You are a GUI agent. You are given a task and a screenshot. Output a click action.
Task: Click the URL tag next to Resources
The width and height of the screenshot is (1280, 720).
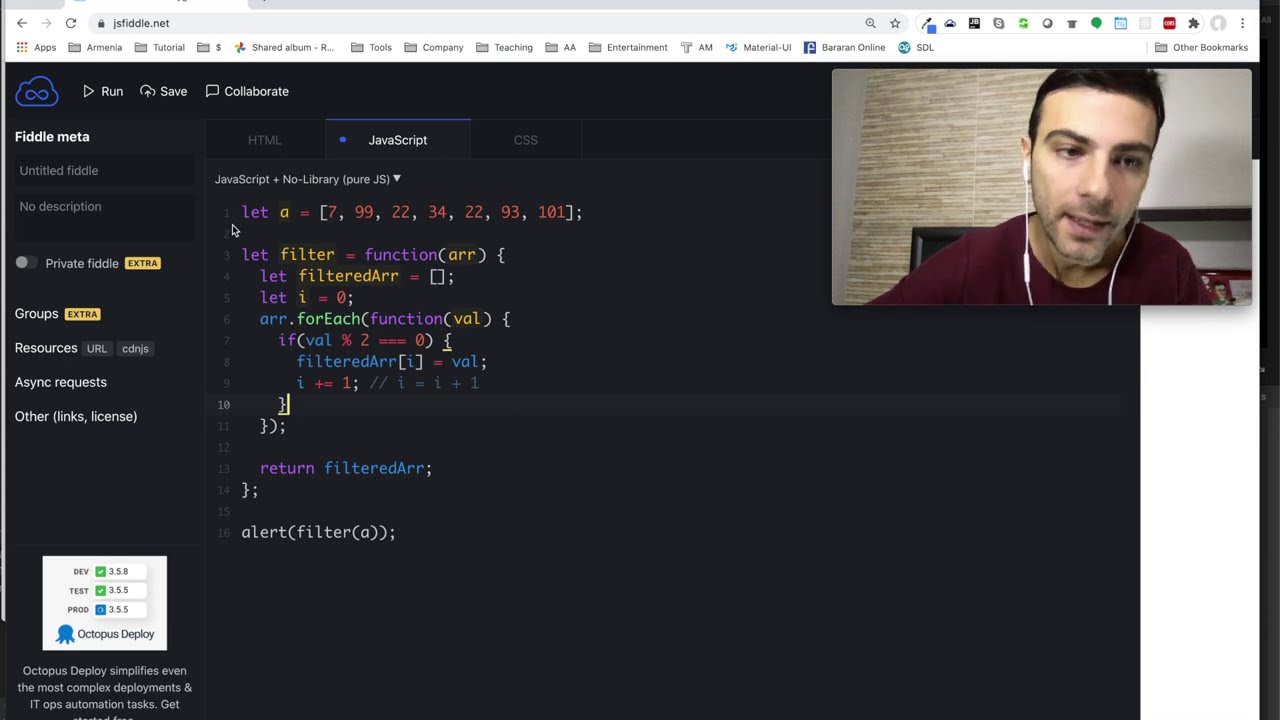(x=97, y=349)
